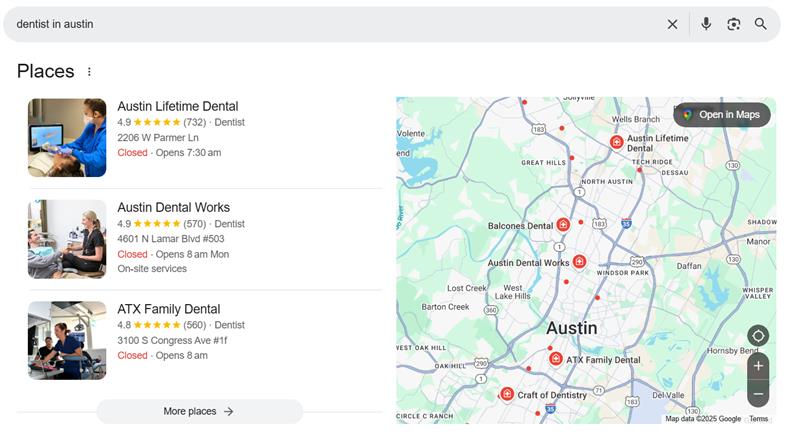Click the ATX Family Dental photo thumbnail
Screen dimensions: 800x442
67,340
